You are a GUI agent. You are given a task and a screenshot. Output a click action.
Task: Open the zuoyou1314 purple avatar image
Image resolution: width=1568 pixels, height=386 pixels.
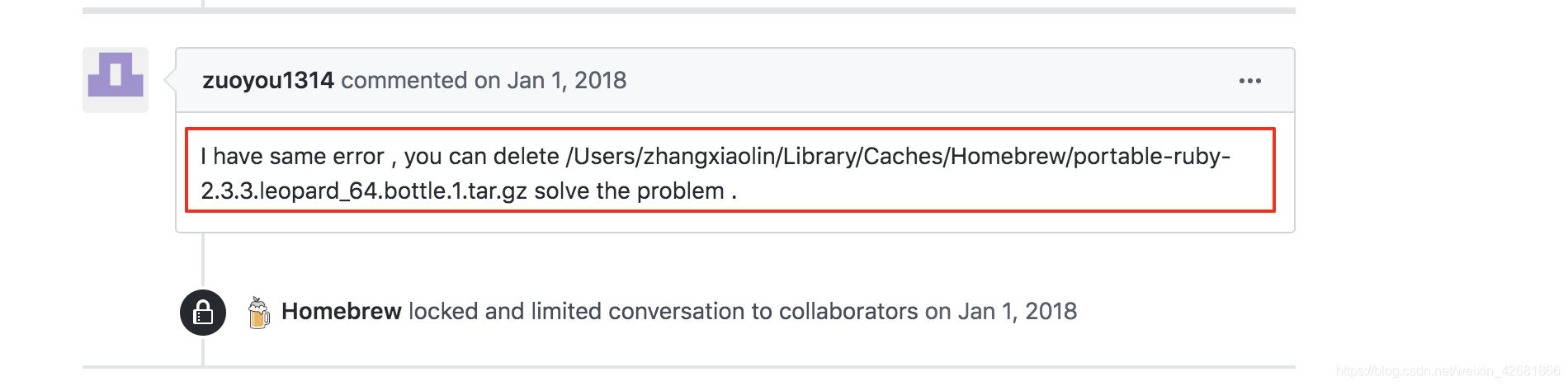coord(116,79)
